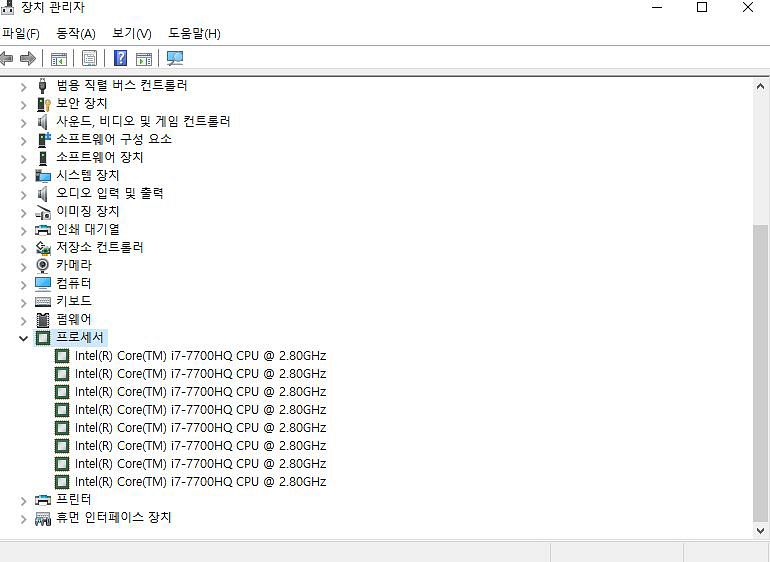Click the 이미징 장치 scanner icon
This screenshot has width=770, height=562.
[43, 212]
